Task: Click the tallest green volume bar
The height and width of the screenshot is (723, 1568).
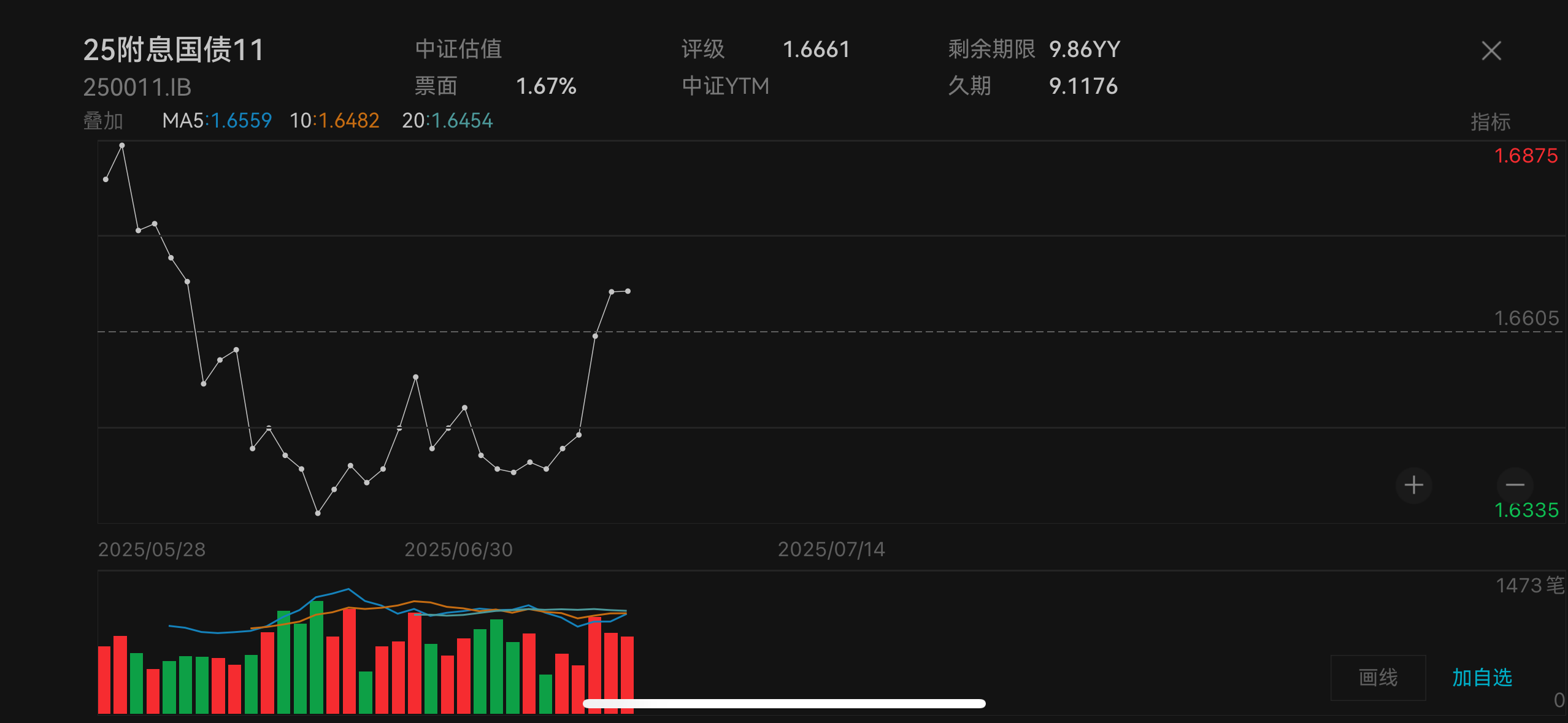Action: [317, 656]
